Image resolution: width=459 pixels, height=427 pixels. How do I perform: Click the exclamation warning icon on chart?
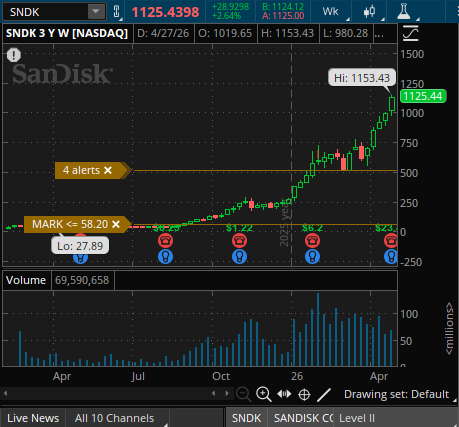14,55
